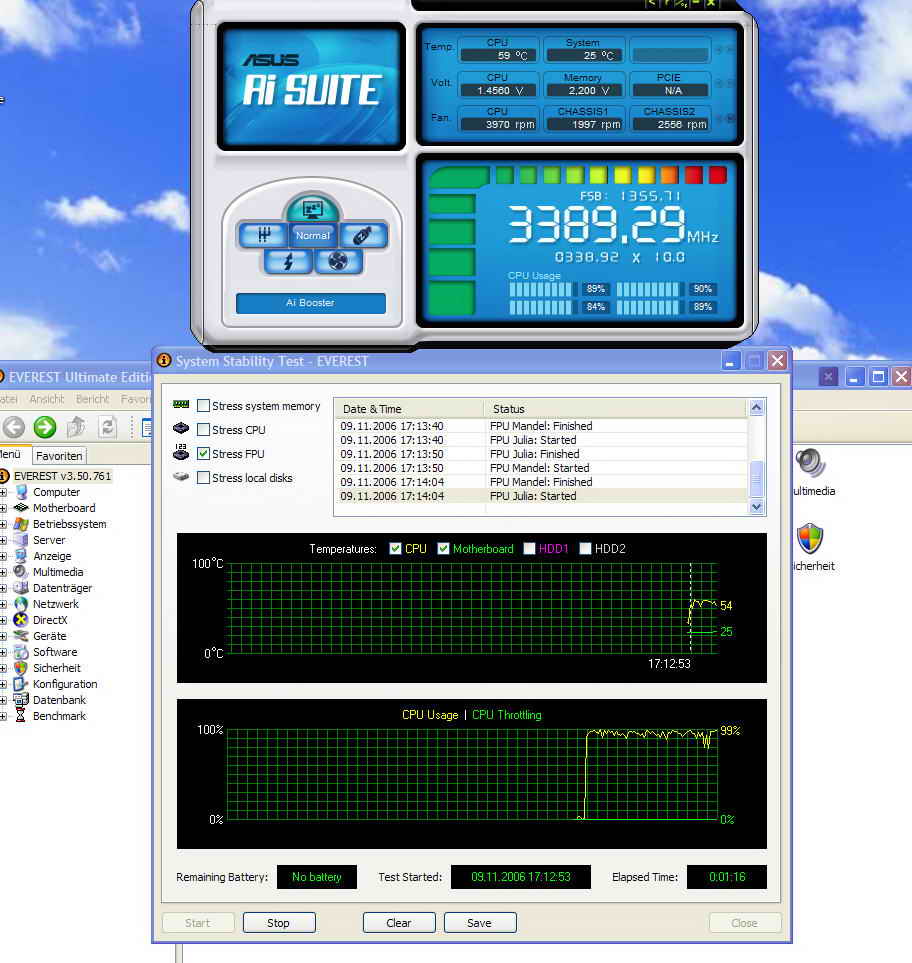The width and height of the screenshot is (912, 963).
Task: Click the DirectX icon in the EVEREST tree
Action: pos(21,620)
